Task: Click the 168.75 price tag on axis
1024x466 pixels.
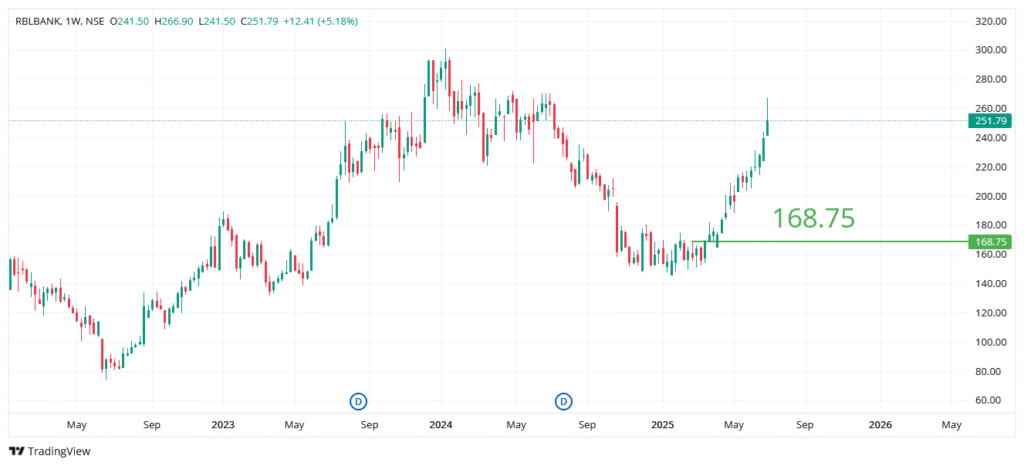Action: click(991, 241)
